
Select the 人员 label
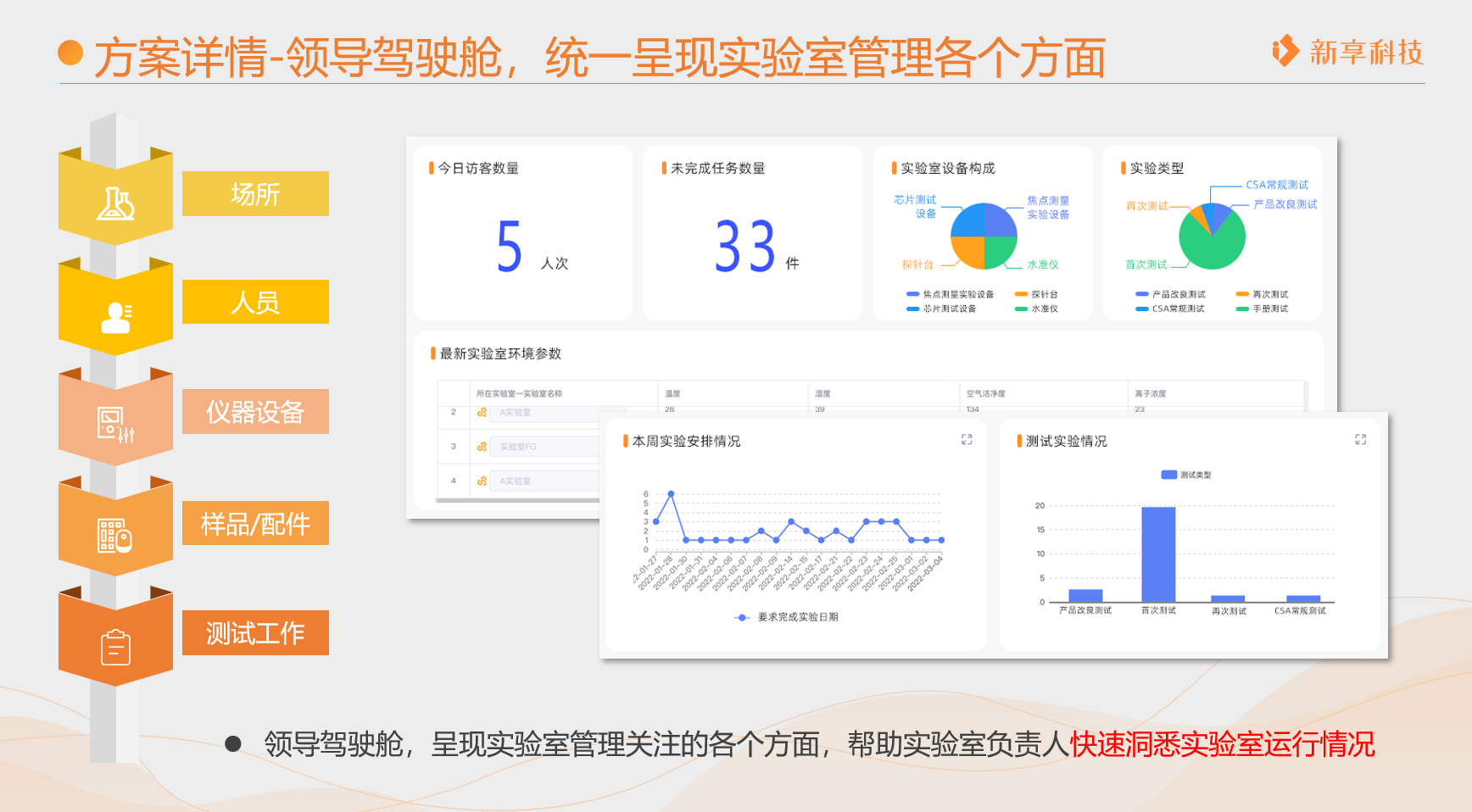tap(255, 302)
